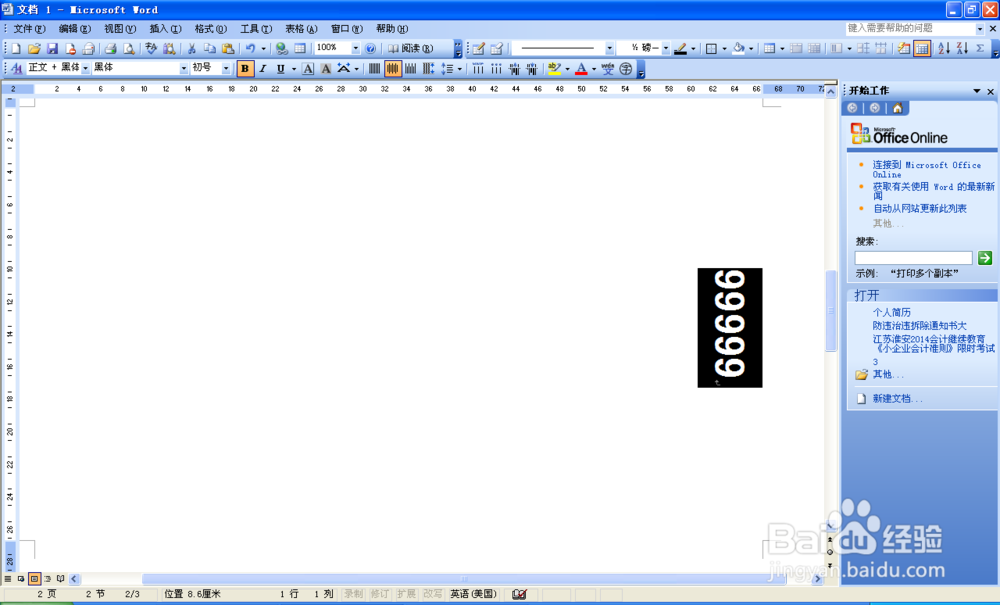This screenshot has height=605, width=1000.
Task: Select the Draw Table pencil tool
Action: pyautogui.click(x=478, y=48)
